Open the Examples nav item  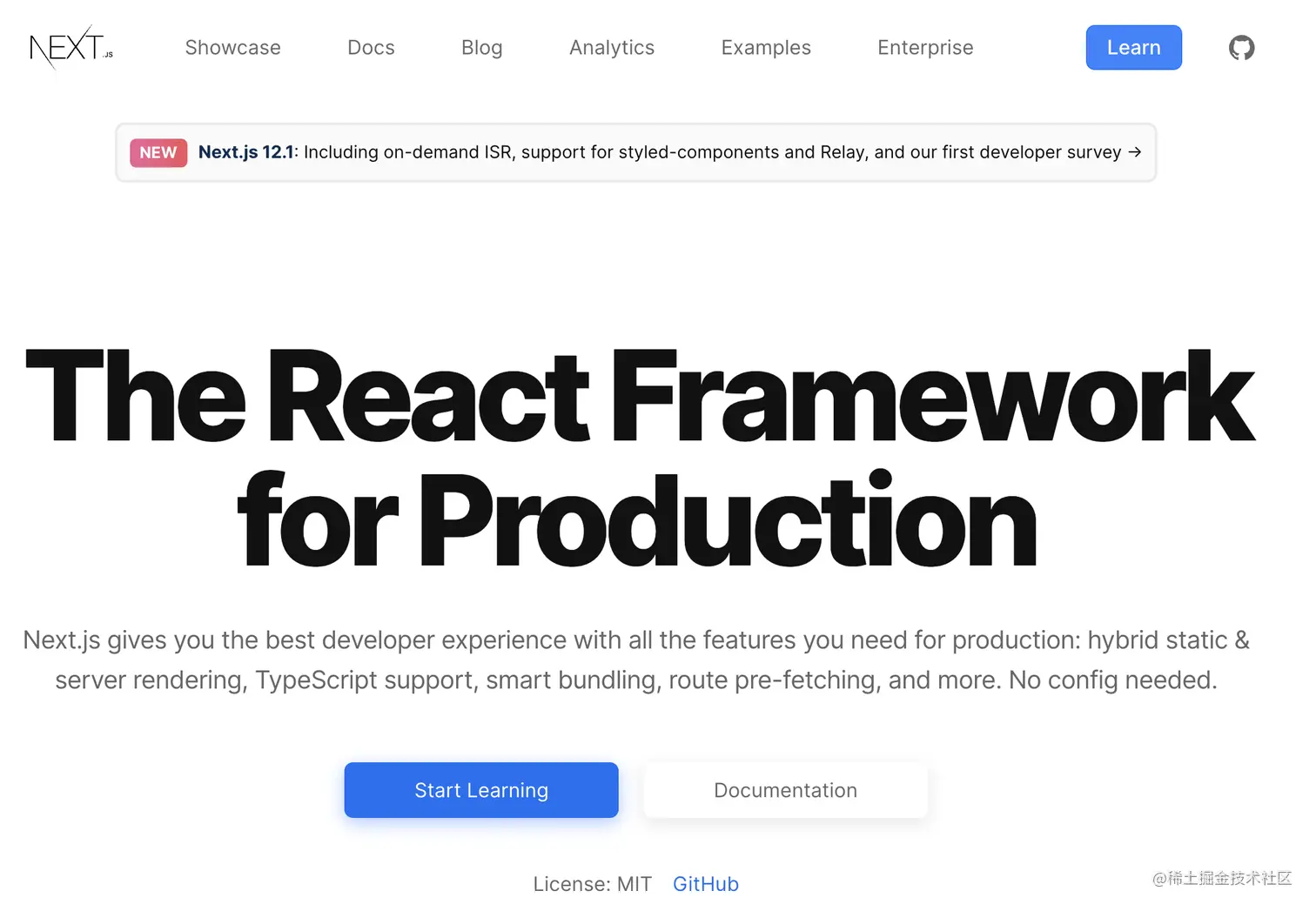click(x=766, y=48)
